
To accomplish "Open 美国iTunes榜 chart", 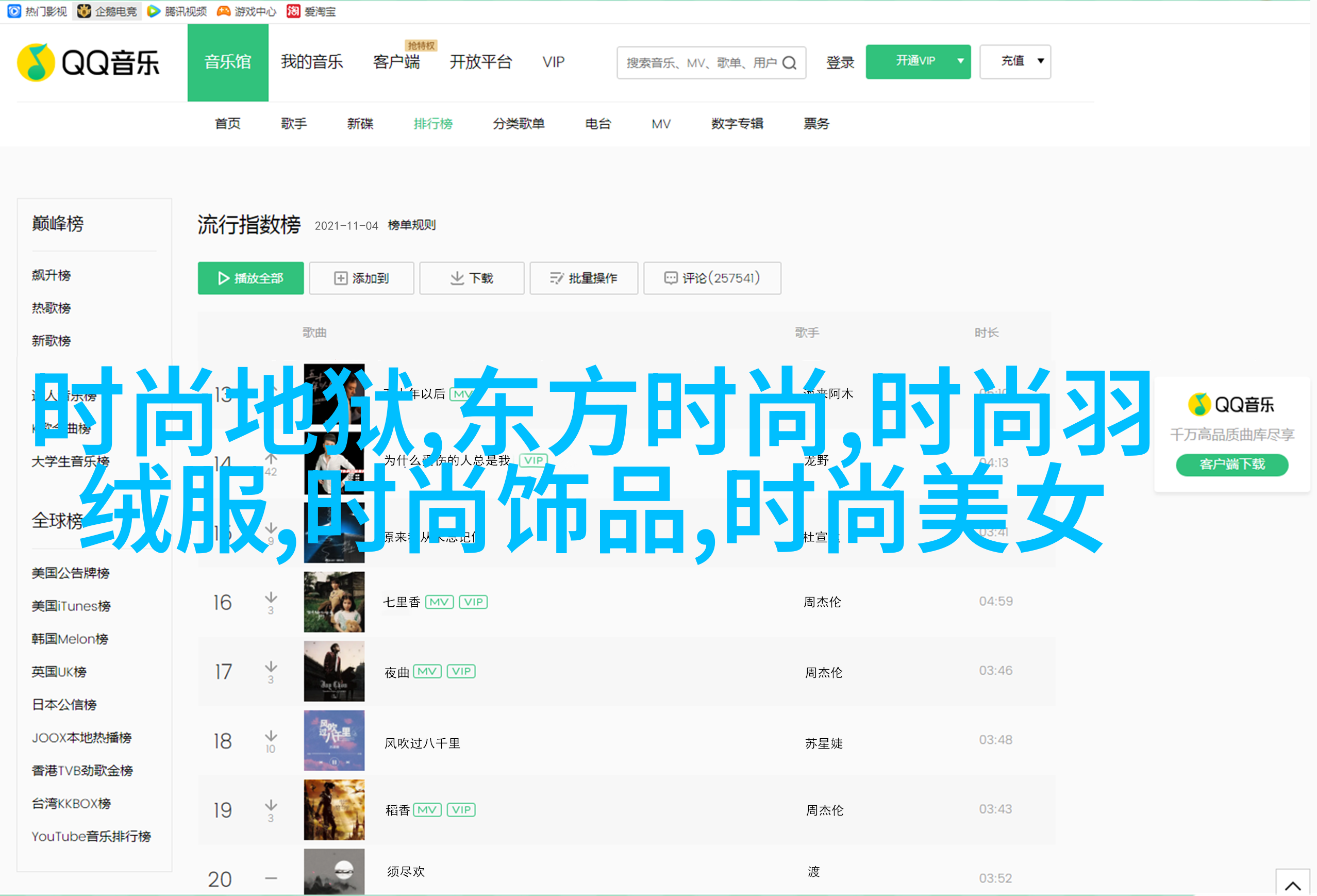I will pyautogui.click(x=71, y=606).
